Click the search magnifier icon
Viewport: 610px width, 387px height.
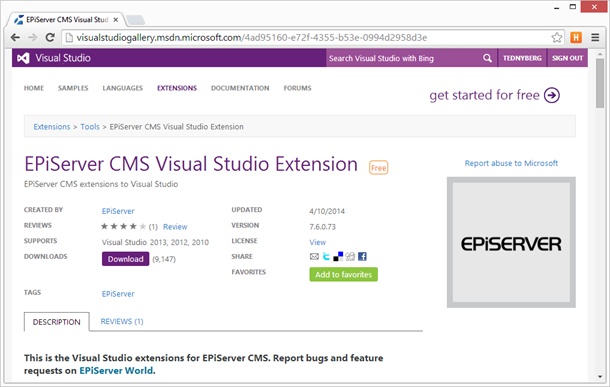pos(487,58)
